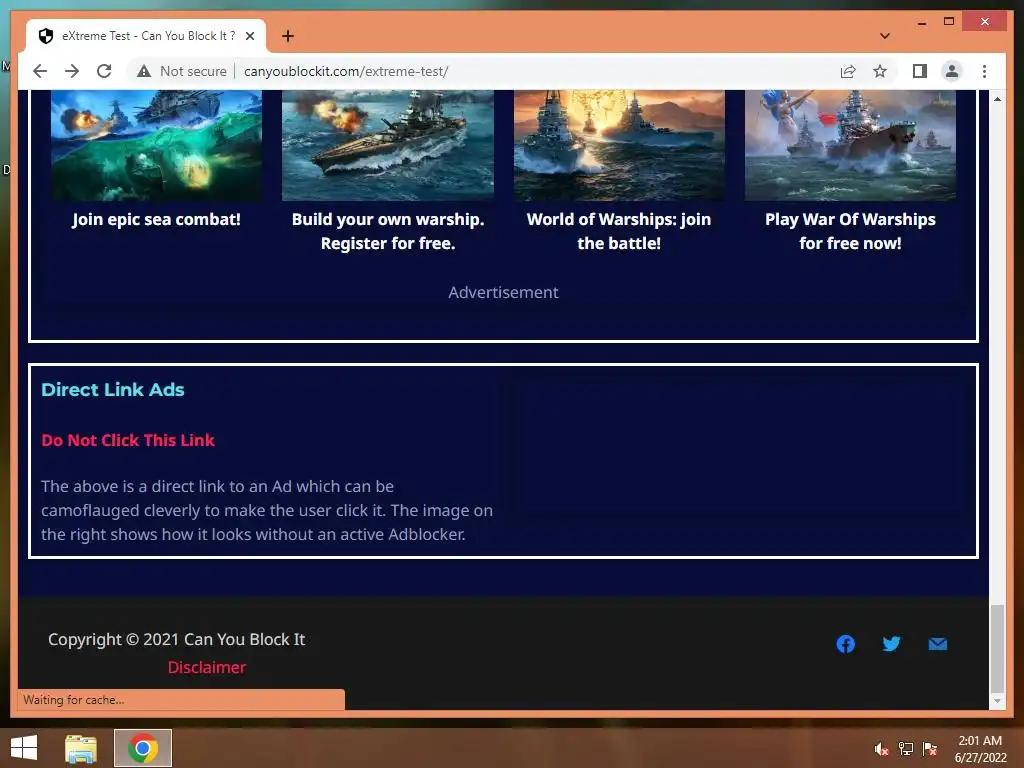
Task: Click the muted volume tray icon
Action: point(881,749)
